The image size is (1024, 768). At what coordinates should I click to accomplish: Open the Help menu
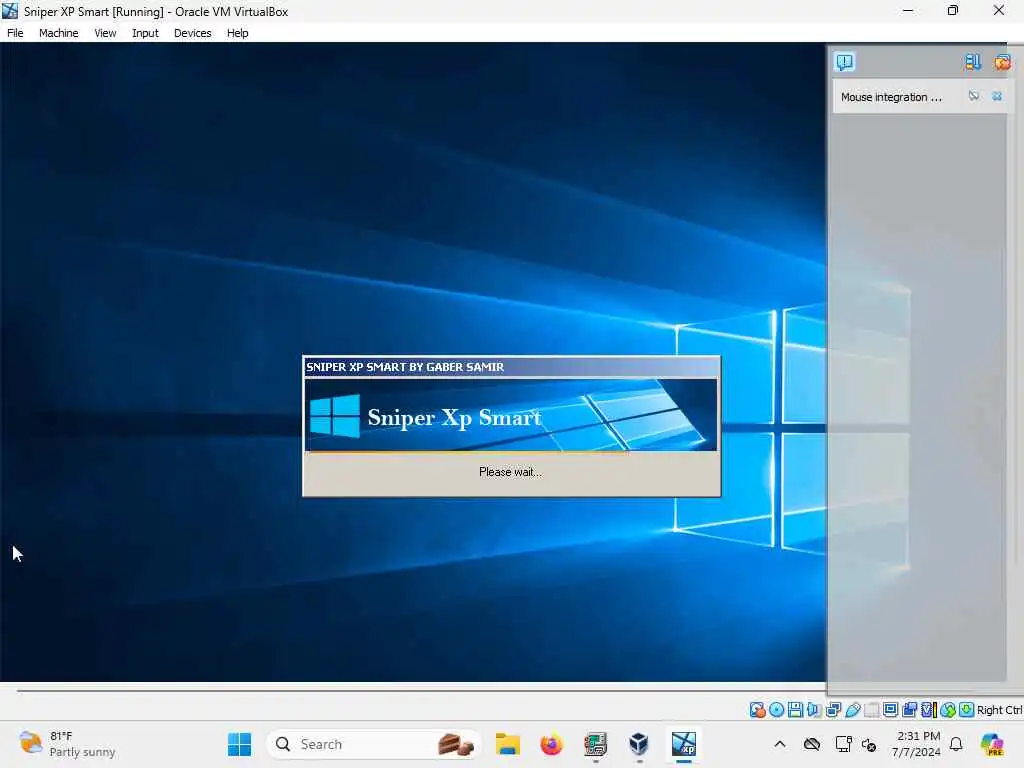coord(237,33)
